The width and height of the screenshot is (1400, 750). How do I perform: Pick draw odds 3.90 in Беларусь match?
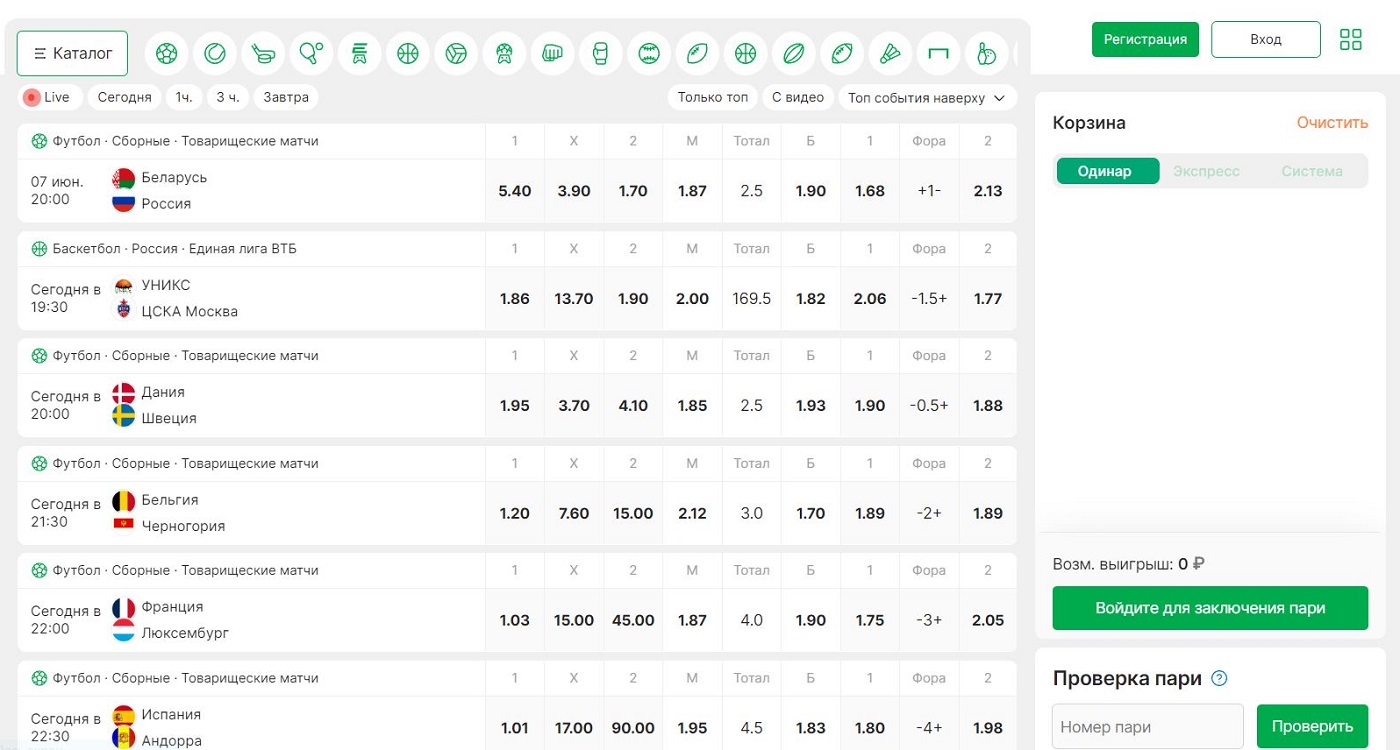tap(574, 191)
